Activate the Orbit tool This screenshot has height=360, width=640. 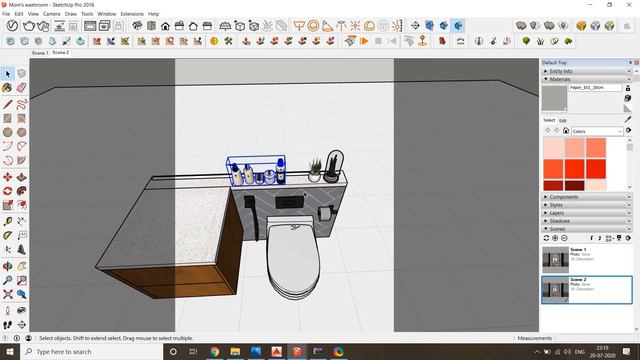pos(7,266)
